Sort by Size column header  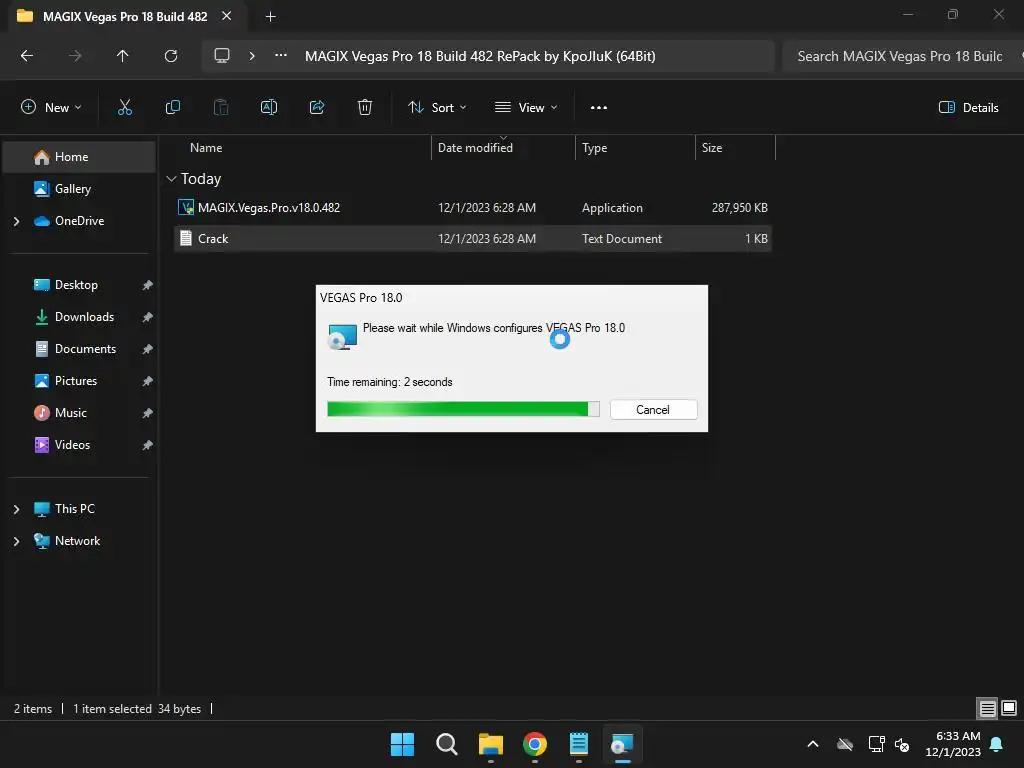click(712, 148)
